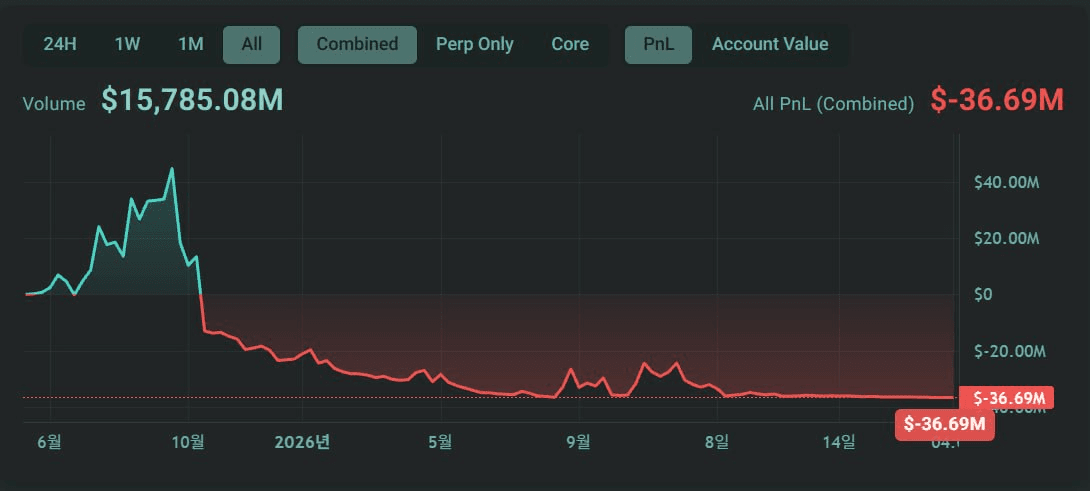1090x491 pixels.
Task: Select the All time range
Action: click(252, 45)
